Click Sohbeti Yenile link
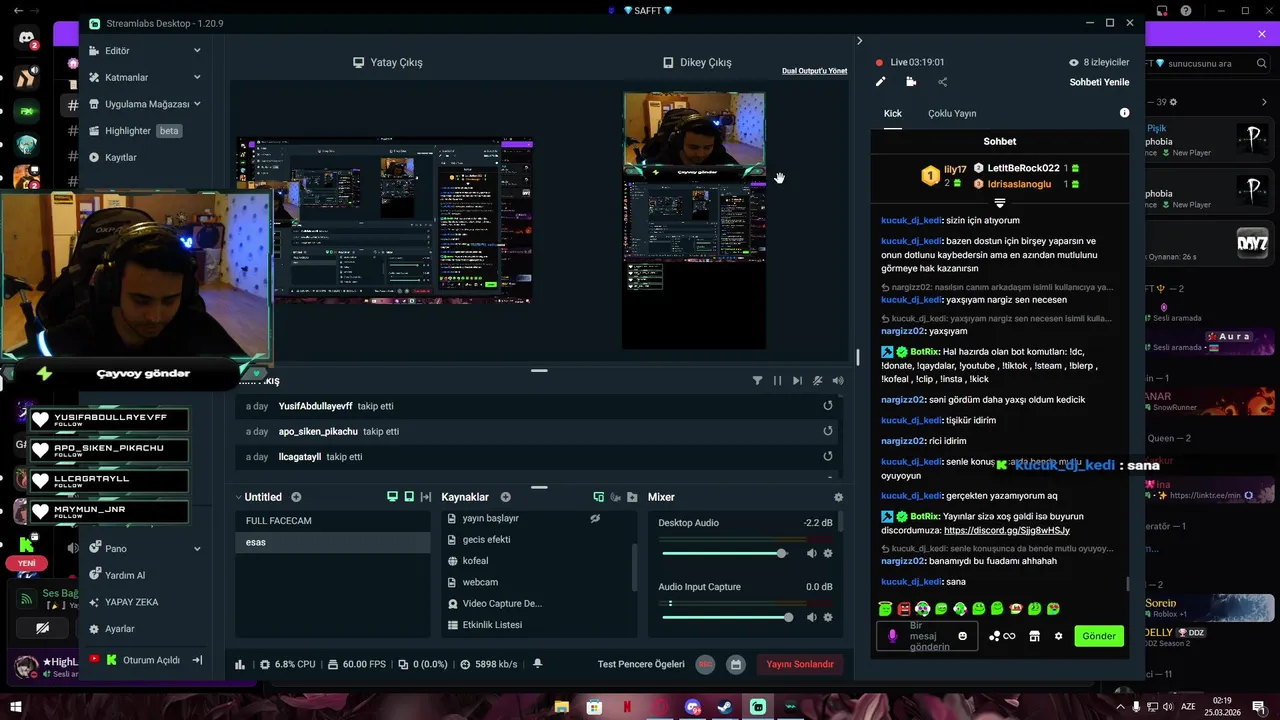1280x720 pixels. pos(1099,82)
